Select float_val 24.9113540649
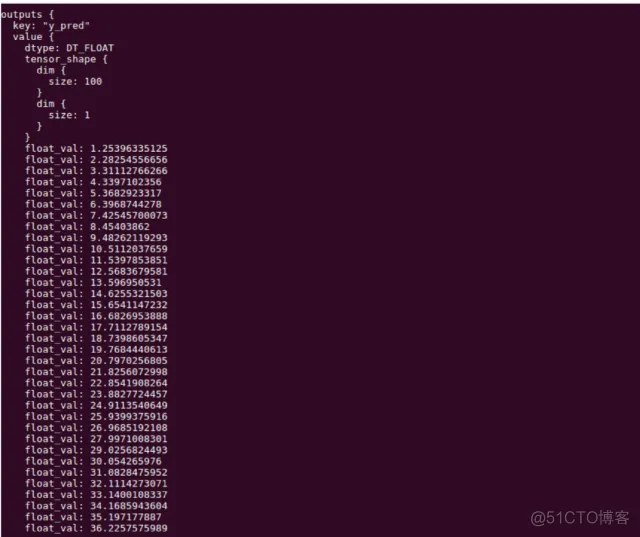 (96, 405)
